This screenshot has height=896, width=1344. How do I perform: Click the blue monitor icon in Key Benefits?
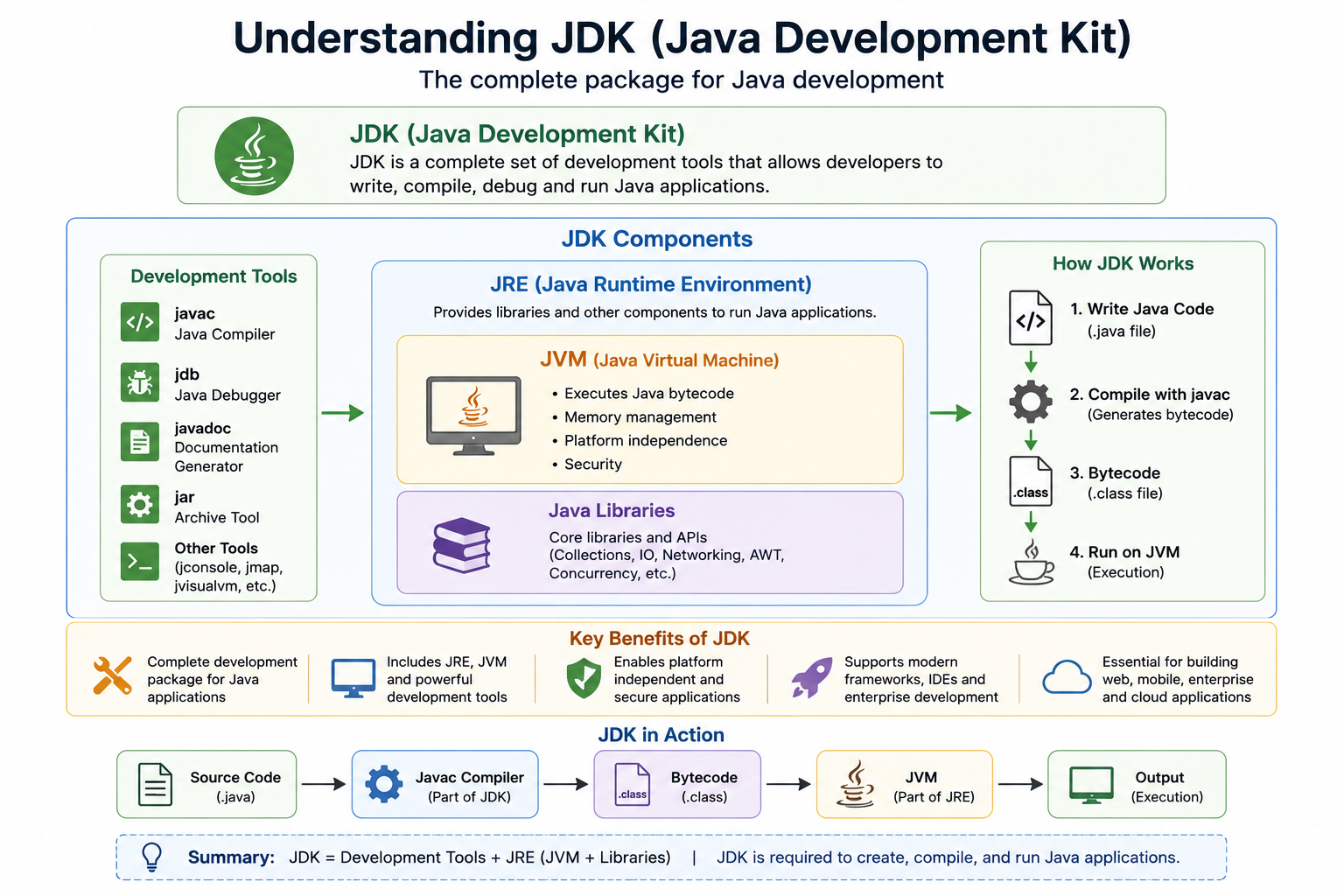click(353, 678)
